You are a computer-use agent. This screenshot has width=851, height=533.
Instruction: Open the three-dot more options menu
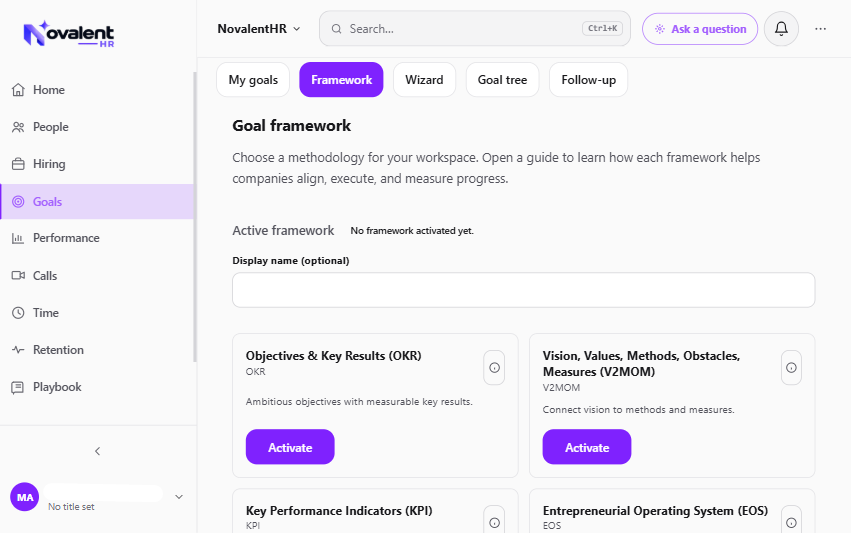pyautogui.click(x=820, y=29)
